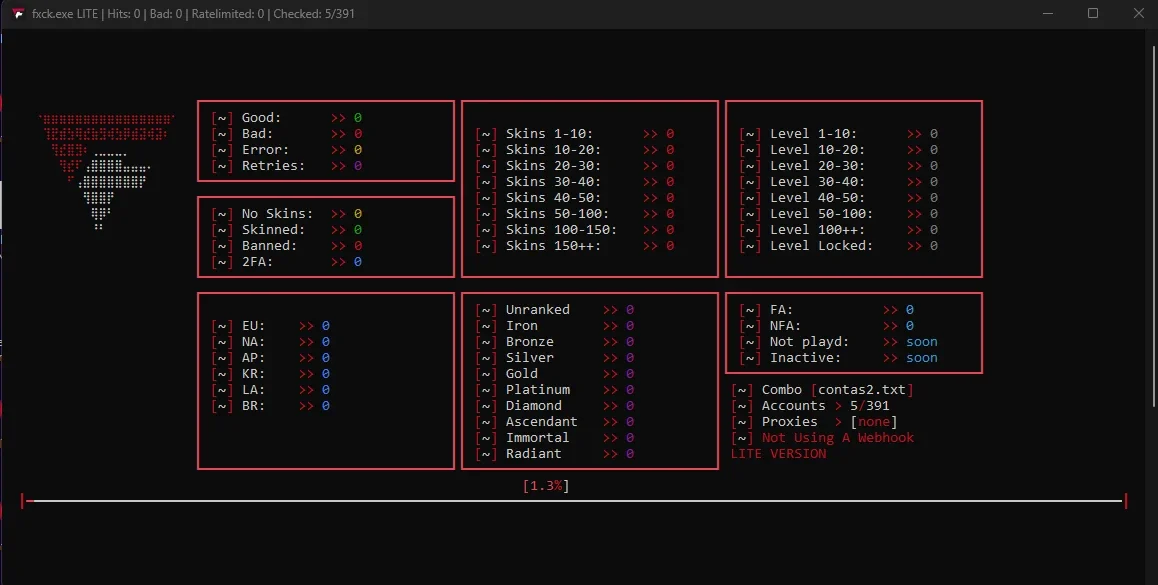Click the "LA:" region row
The image size is (1158, 585).
[x=270, y=390]
